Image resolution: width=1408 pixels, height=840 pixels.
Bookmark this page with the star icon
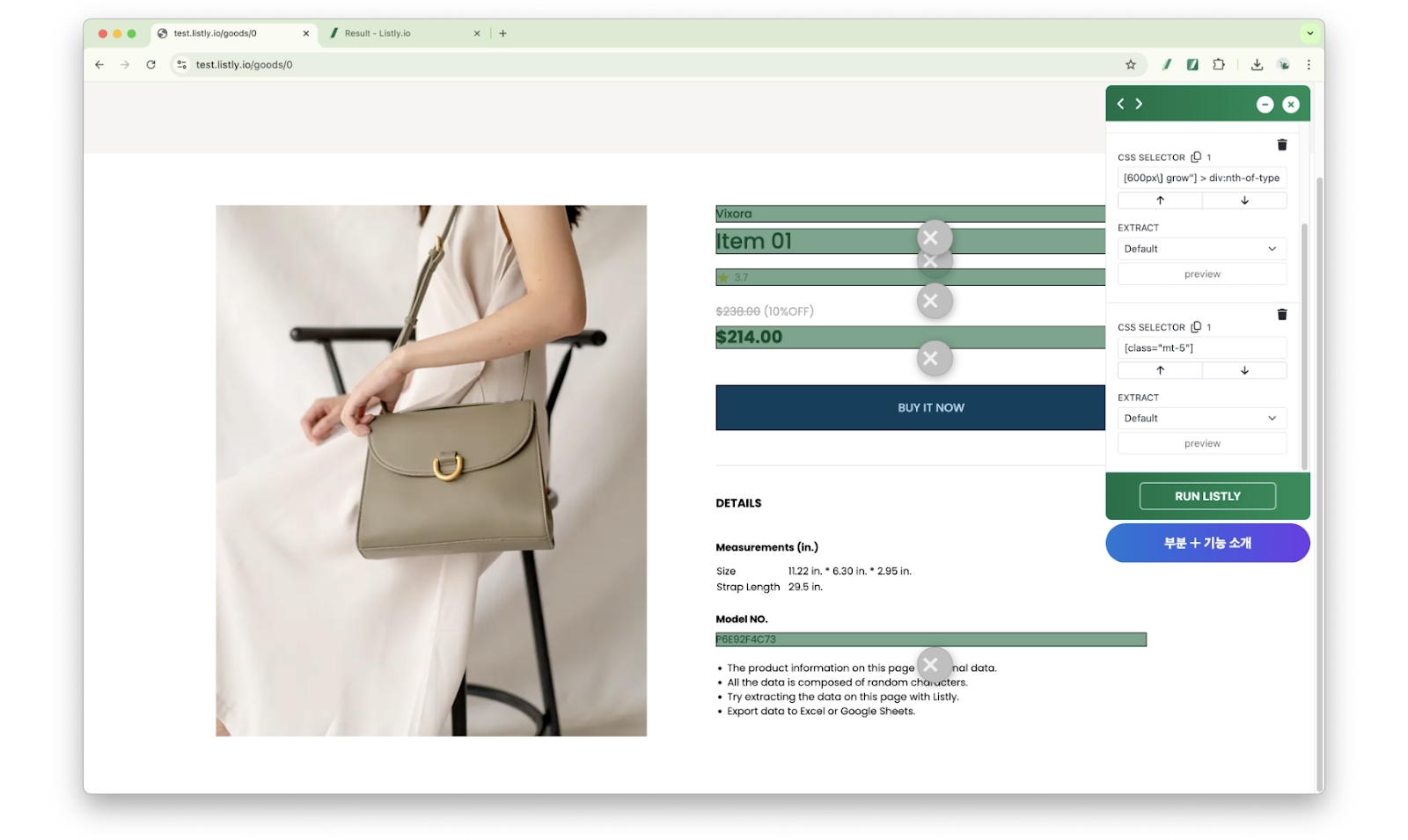click(x=1130, y=64)
